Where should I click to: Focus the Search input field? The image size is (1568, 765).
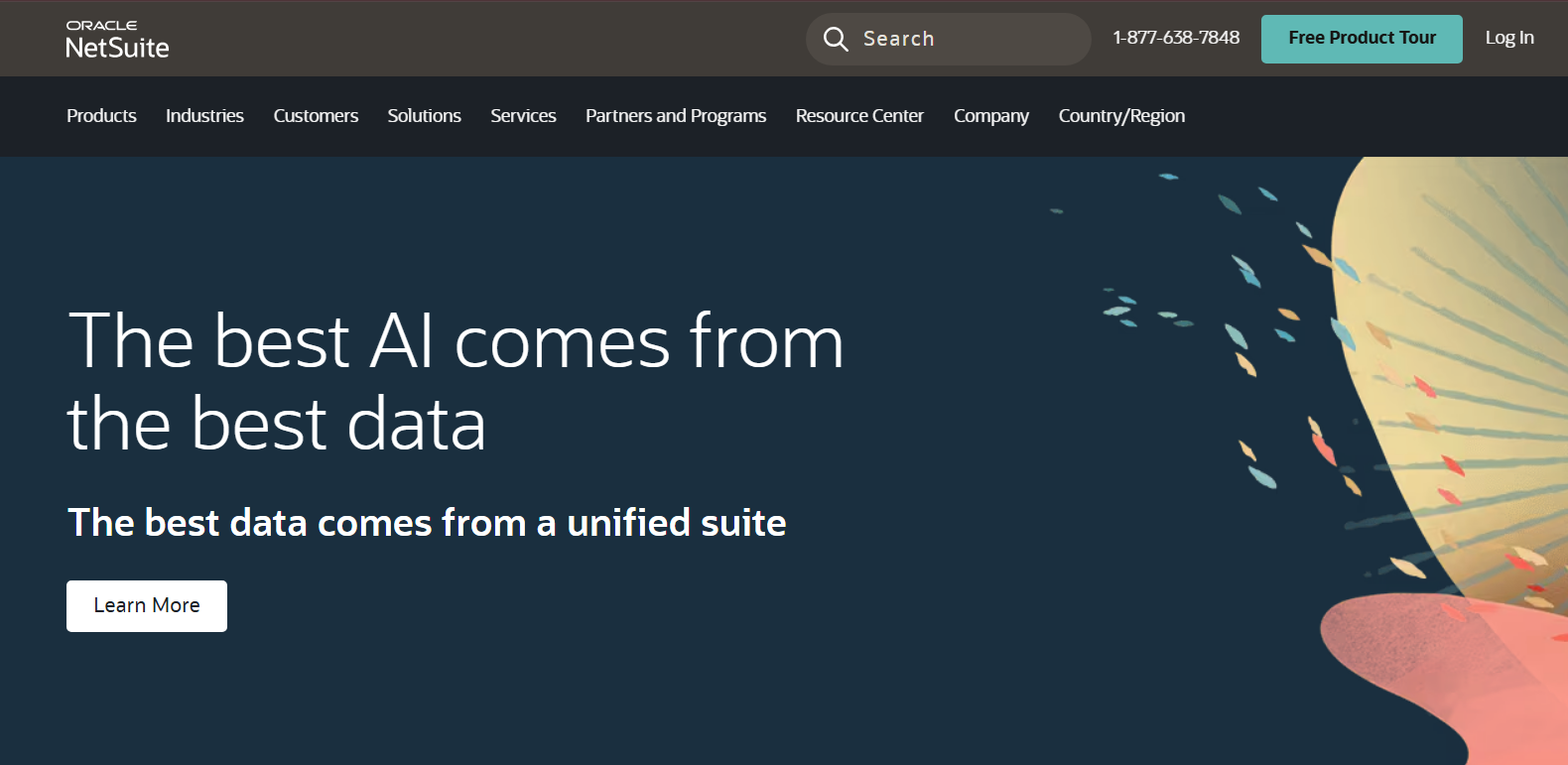[949, 39]
